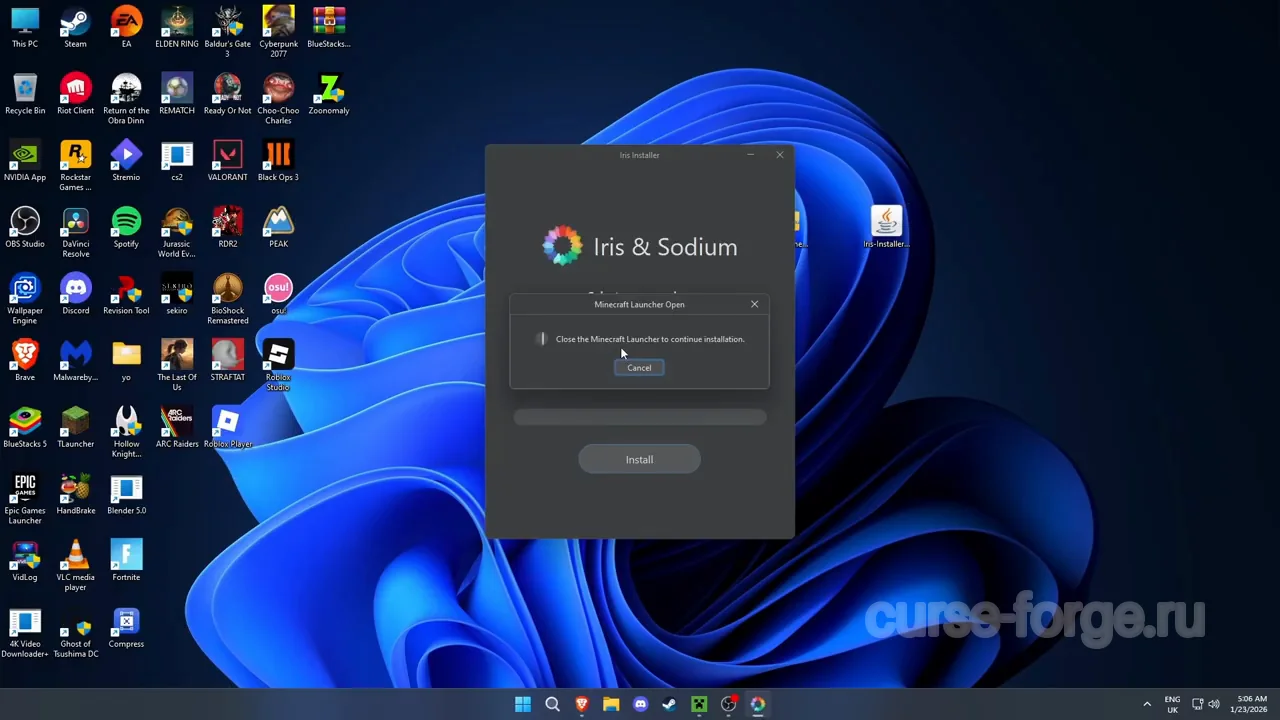
Task: Select the Epic Games Launcher shortcut
Action: (25, 500)
